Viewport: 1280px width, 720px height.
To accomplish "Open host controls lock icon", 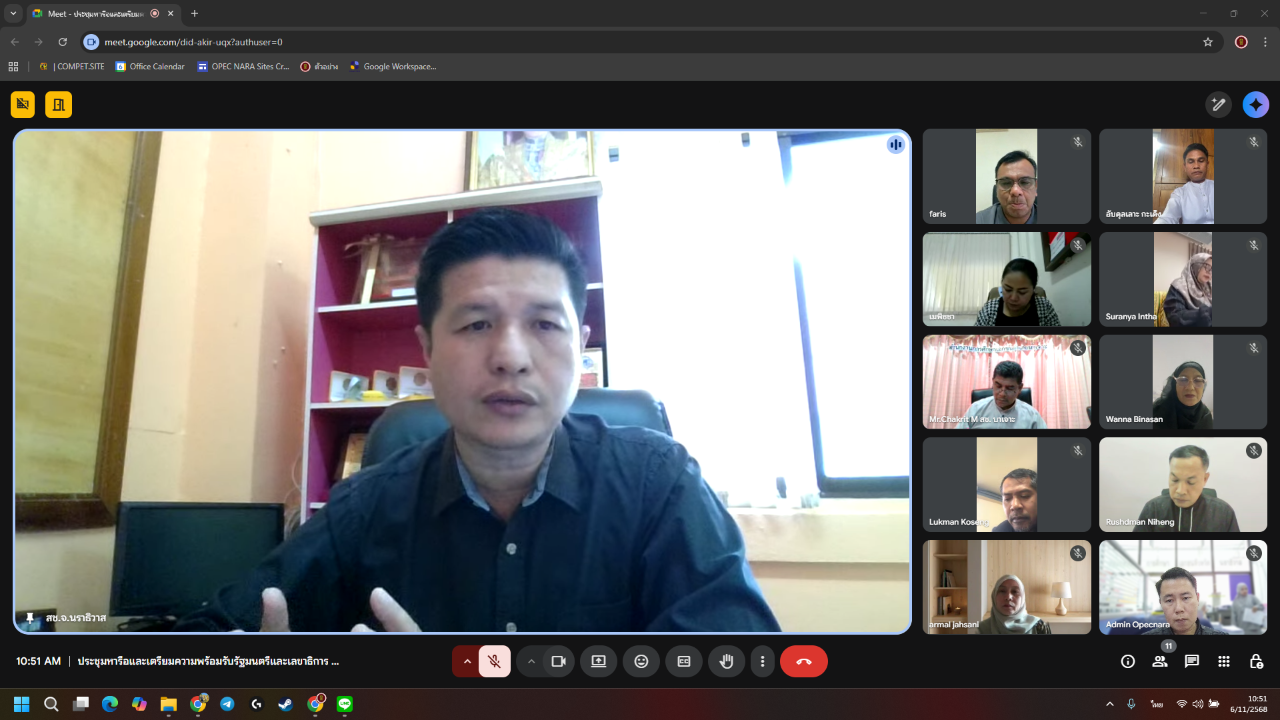I will point(1256,661).
